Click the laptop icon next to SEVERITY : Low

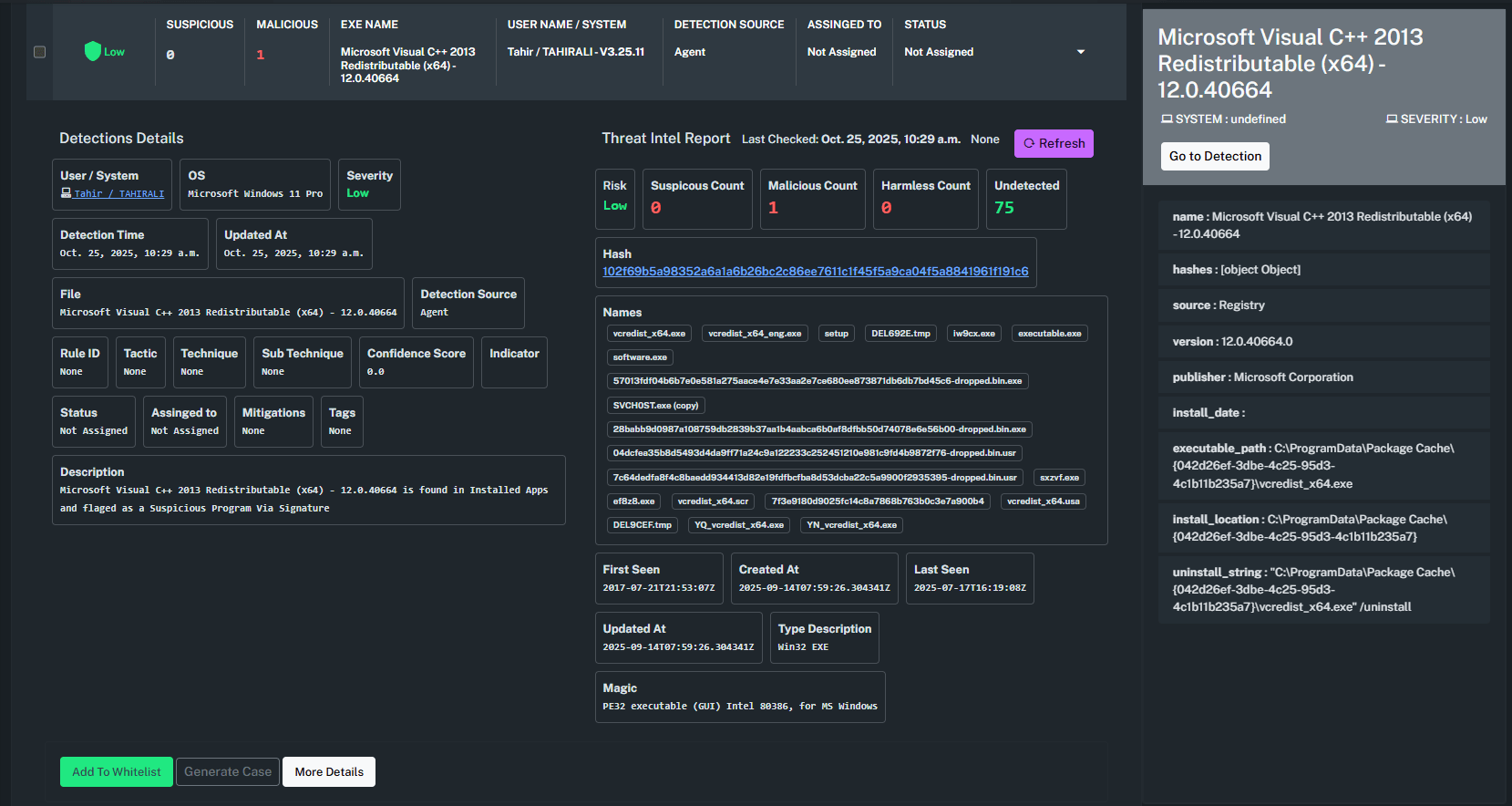tap(1392, 119)
